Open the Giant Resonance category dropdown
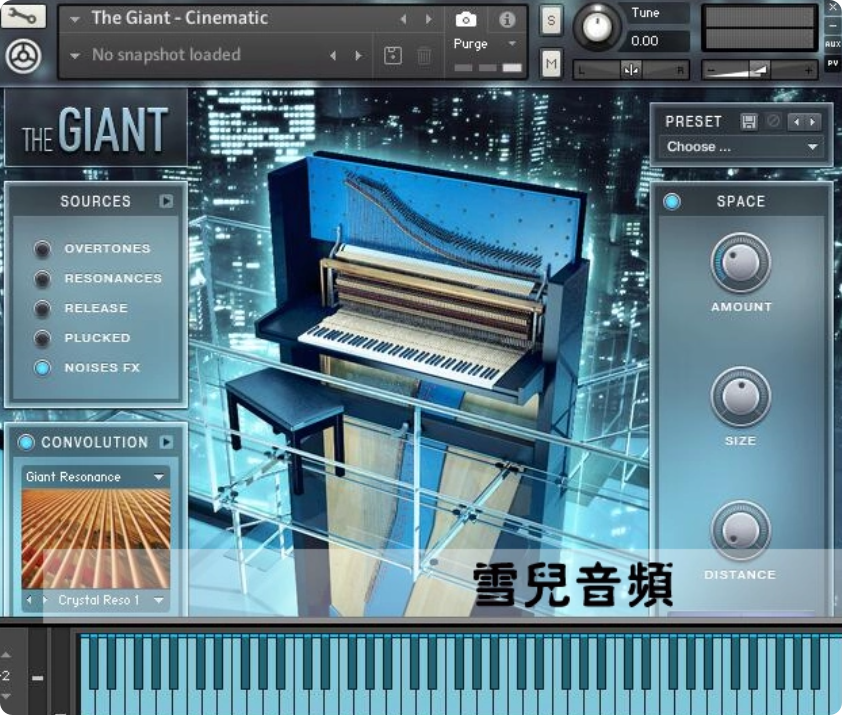This screenshot has height=715, width=842. pos(95,476)
